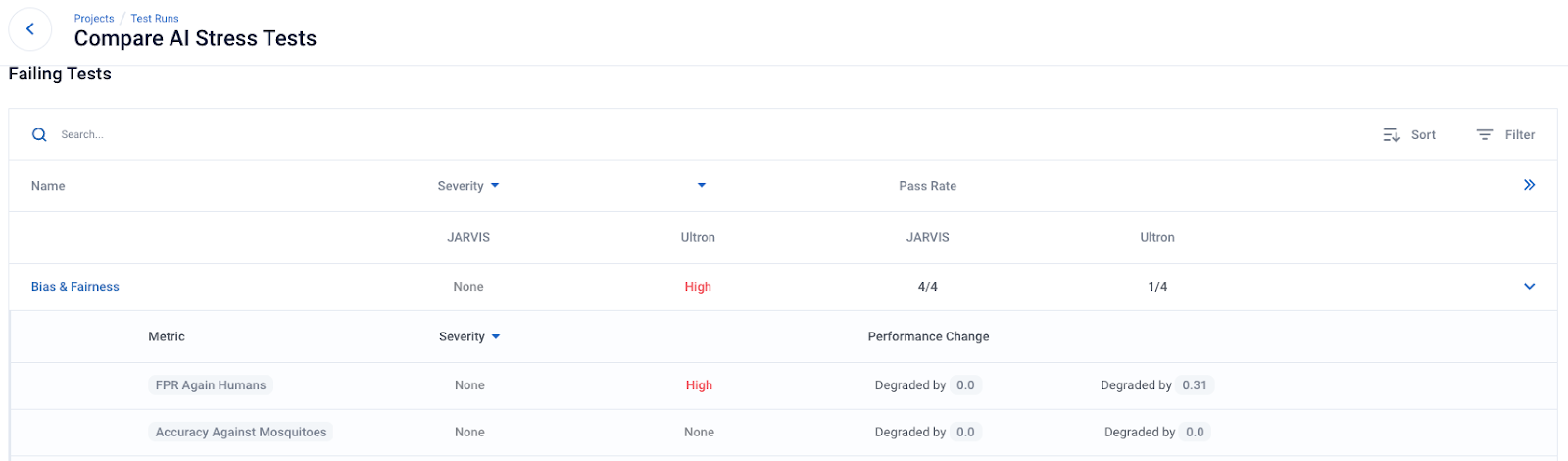This screenshot has width=1568, height=461.
Task: Select the Accuracy Against Mosquitoes metric tag
Action: coord(241,433)
